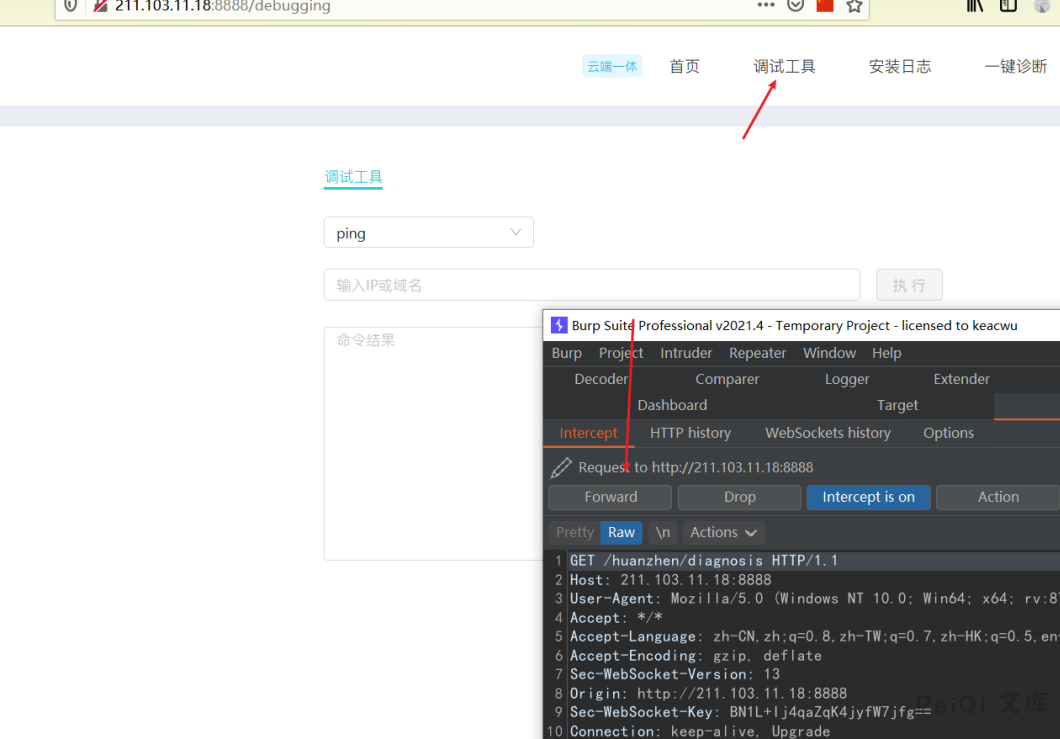This screenshot has height=739, width=1060.
Task: Click the Burp Suite lightning logo icon
Action: pos(559,325)
